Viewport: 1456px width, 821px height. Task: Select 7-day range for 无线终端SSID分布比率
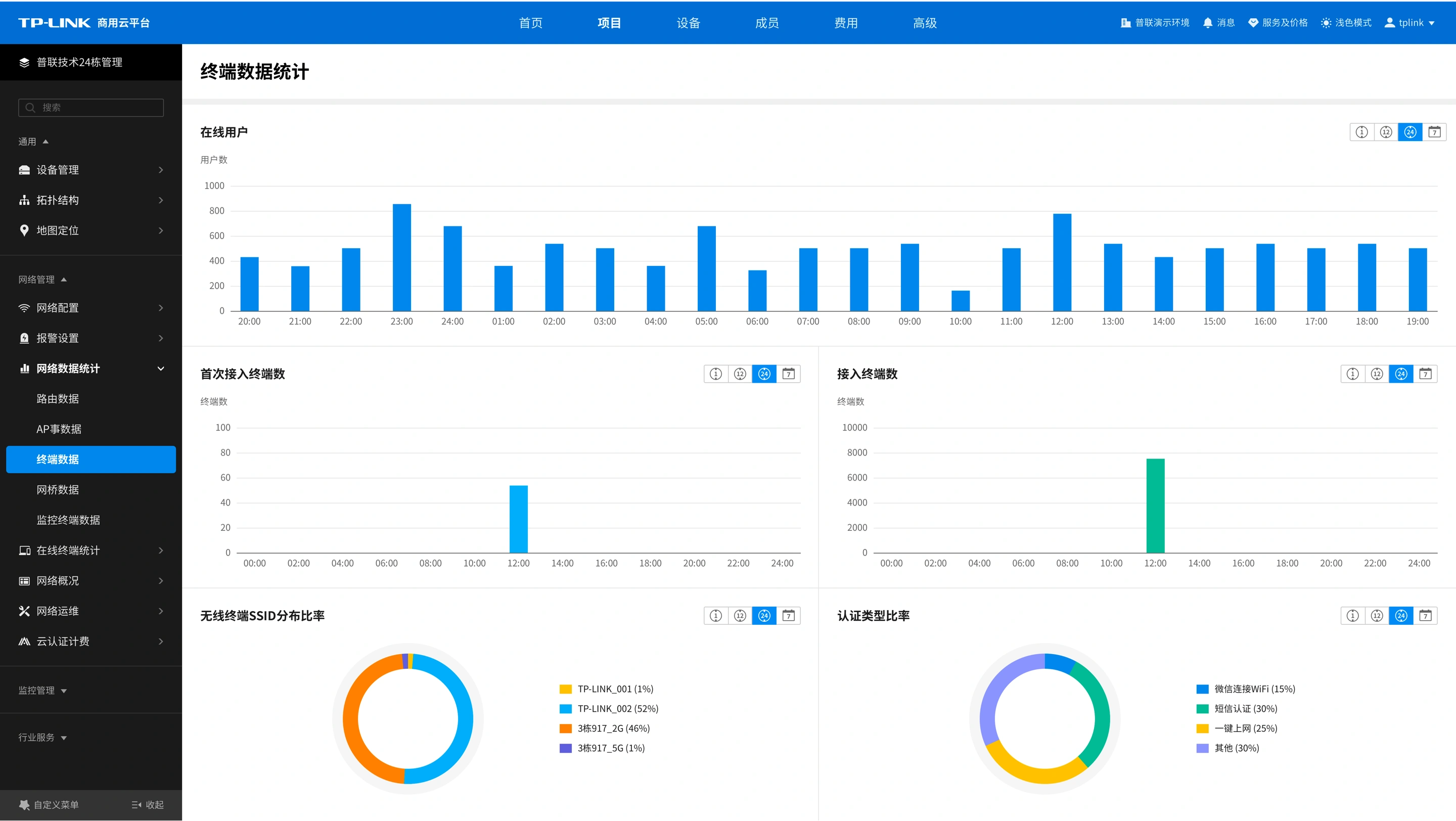tap(789, 616)
